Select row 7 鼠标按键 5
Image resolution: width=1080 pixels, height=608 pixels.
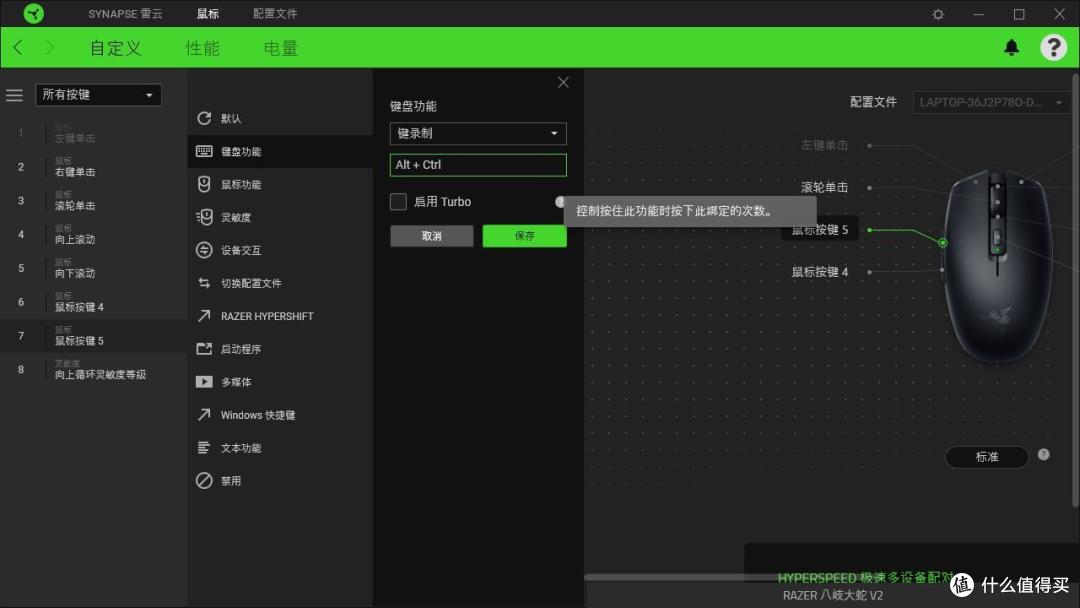click(x=94, y=336)
